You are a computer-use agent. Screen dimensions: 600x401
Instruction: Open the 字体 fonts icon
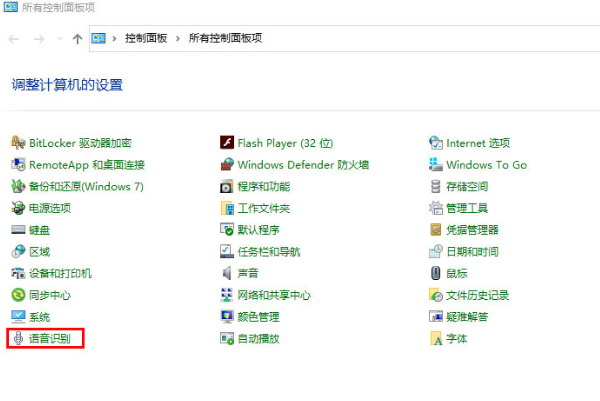coord(435,339)
